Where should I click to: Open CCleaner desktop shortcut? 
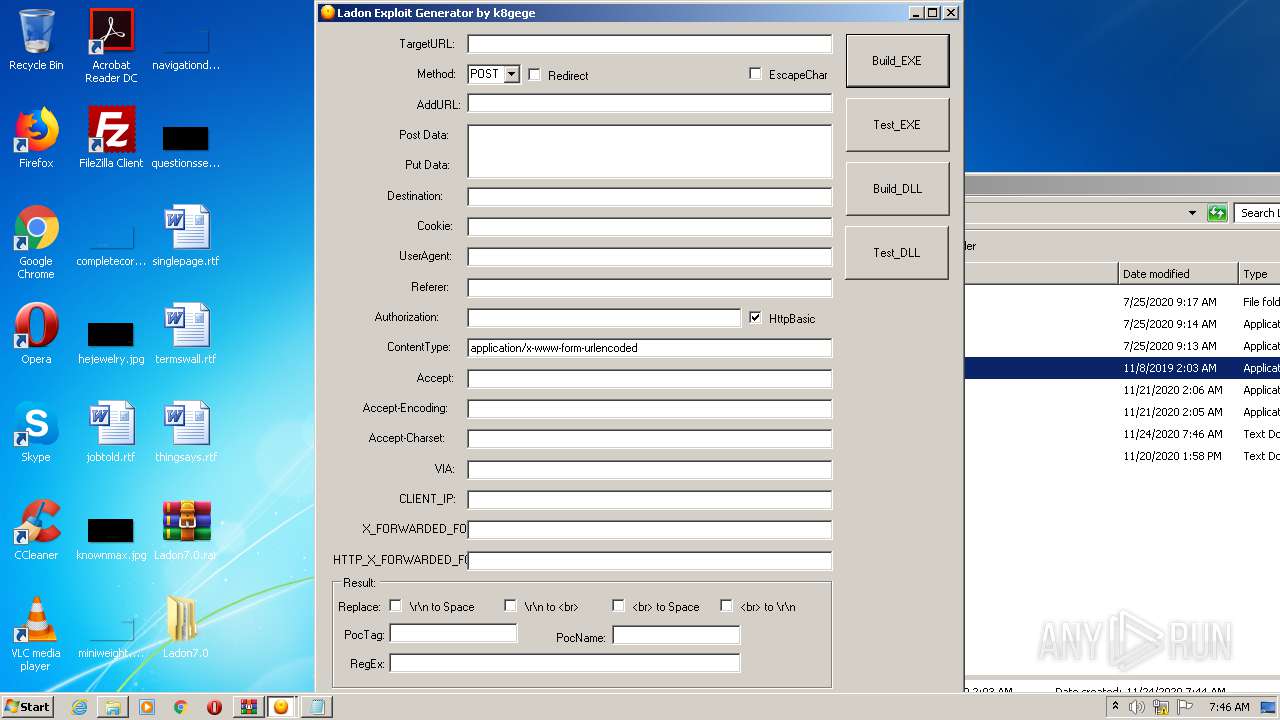click(x=36, y=530)
